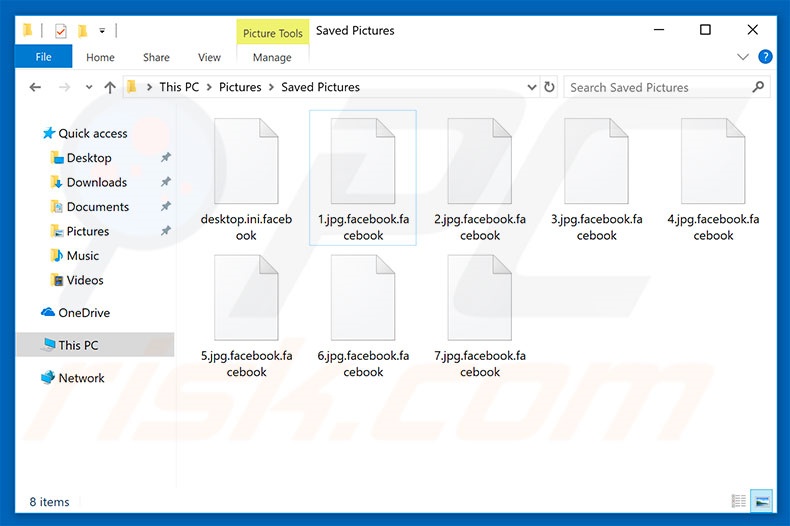
Task: Click the search magnifier icon
Action: (757, 87)
